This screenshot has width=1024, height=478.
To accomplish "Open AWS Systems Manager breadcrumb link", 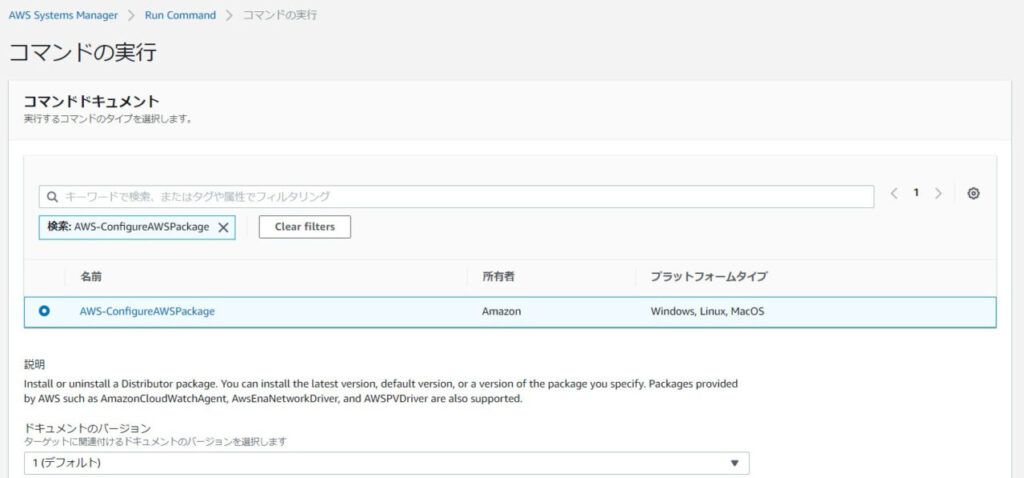I will point(63,15).
